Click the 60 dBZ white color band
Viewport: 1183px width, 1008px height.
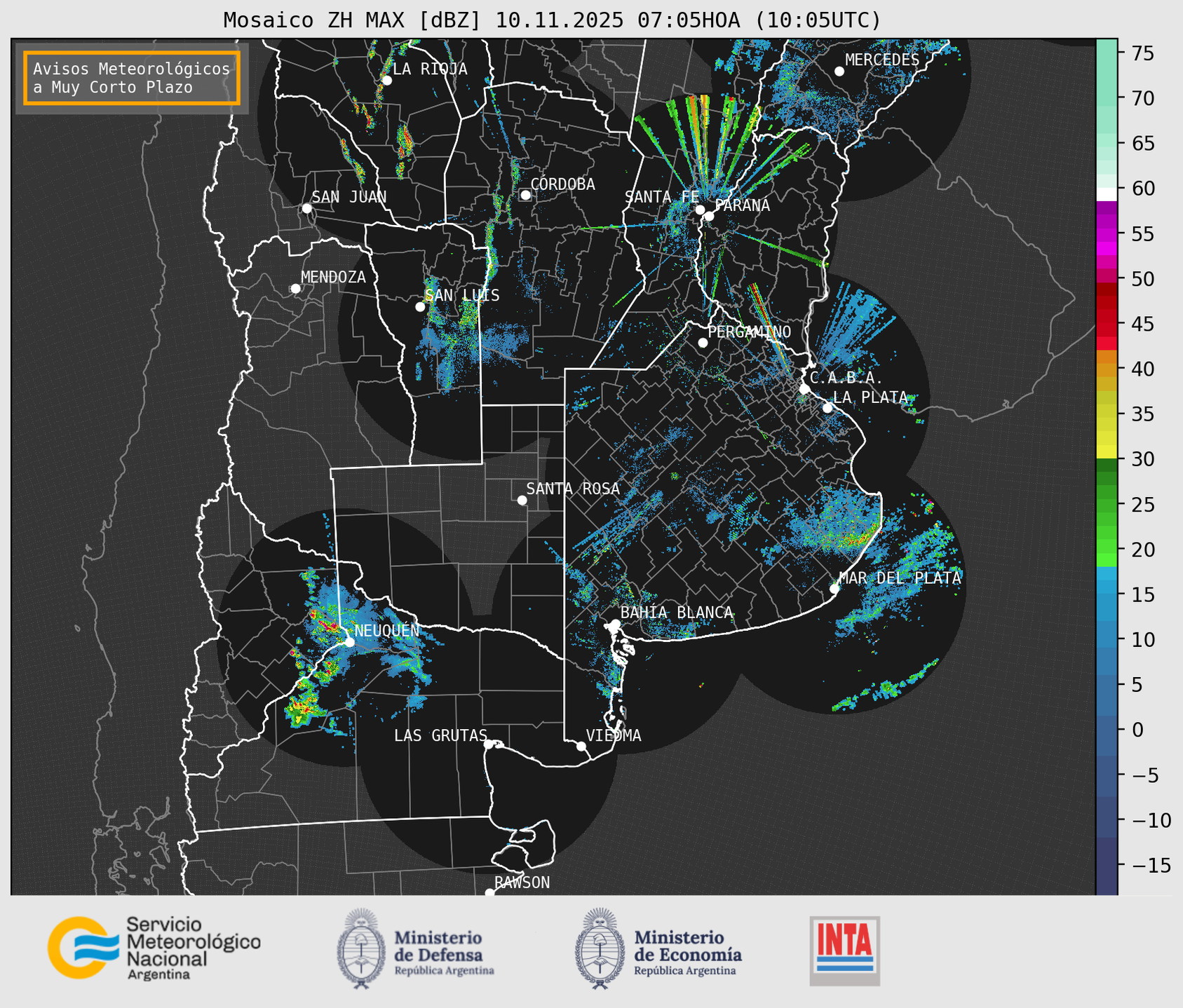click(1107, 195)
